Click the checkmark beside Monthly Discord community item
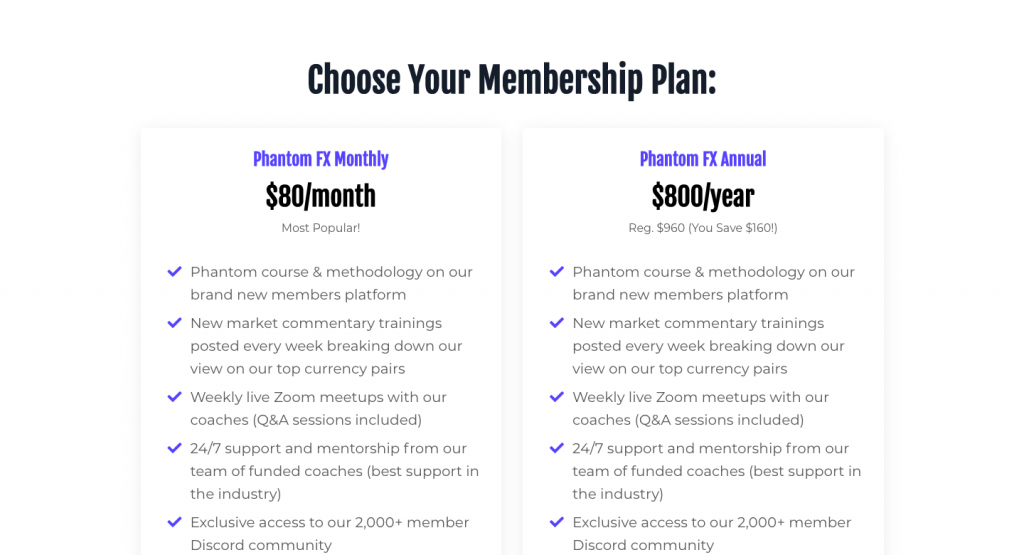The width and height of the screenshot is (1024, 555). click(174, 522)
